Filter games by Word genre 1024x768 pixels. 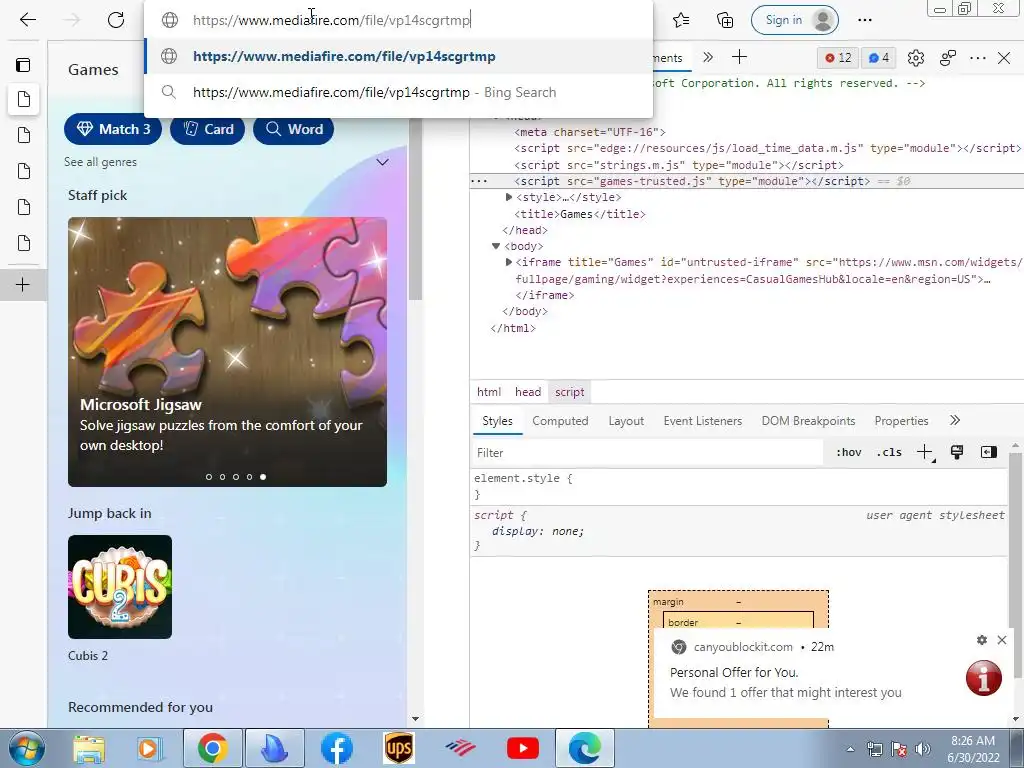[x=294, y=129]
